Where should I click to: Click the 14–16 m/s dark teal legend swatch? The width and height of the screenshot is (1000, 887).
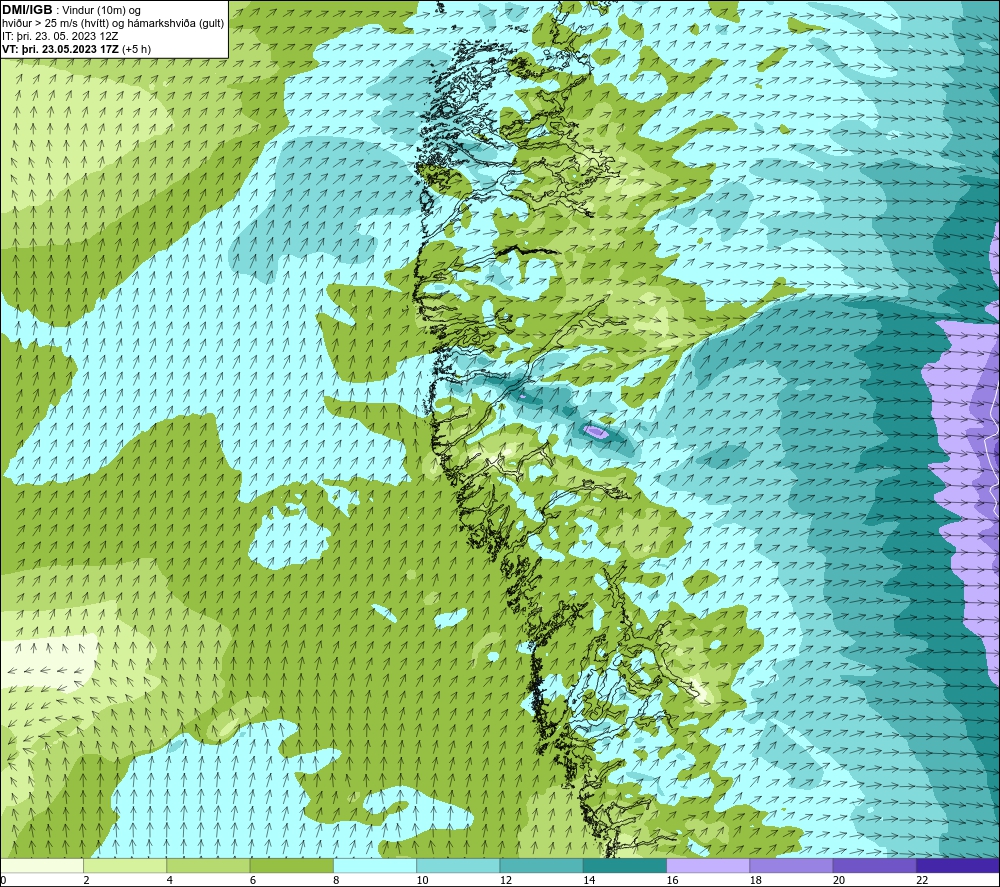tap(624, 866)
